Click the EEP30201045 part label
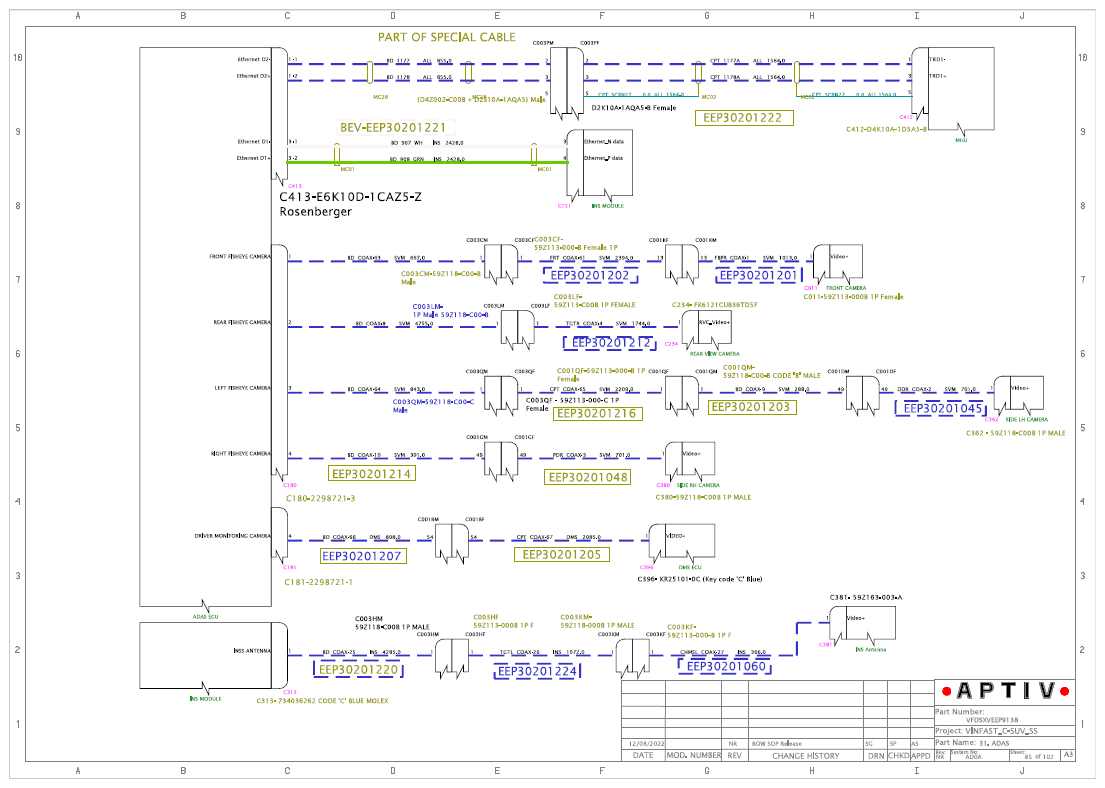This screenshot has width=1105, height=788. [942, 408]
